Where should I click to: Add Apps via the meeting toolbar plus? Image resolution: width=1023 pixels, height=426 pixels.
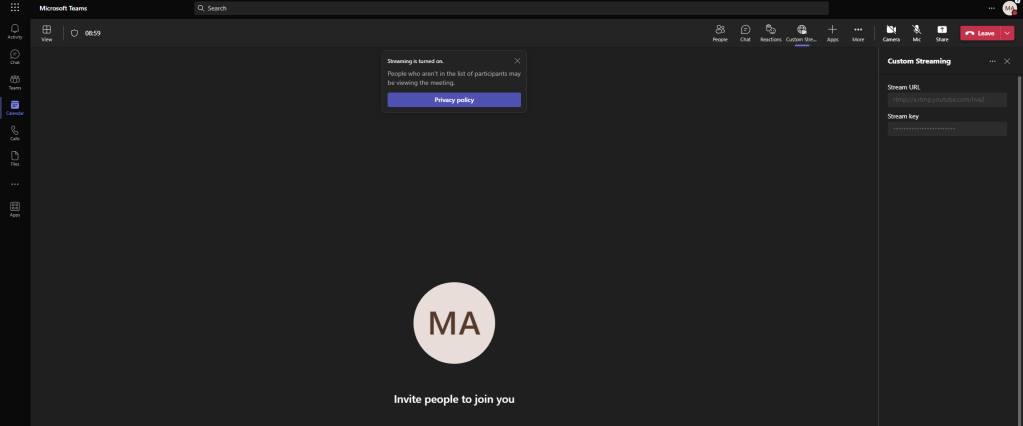(x=832, y=32)
